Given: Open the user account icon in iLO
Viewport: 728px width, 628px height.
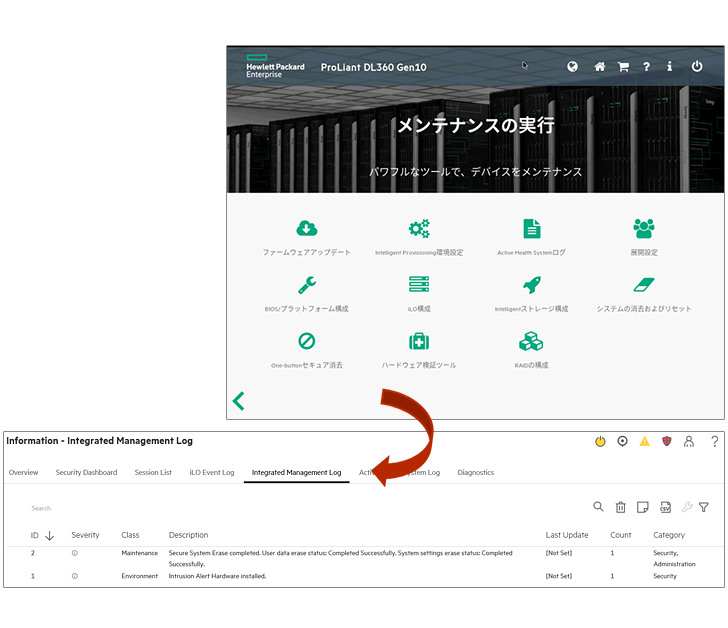Looking at the screenshot, I should coord(689,441).
